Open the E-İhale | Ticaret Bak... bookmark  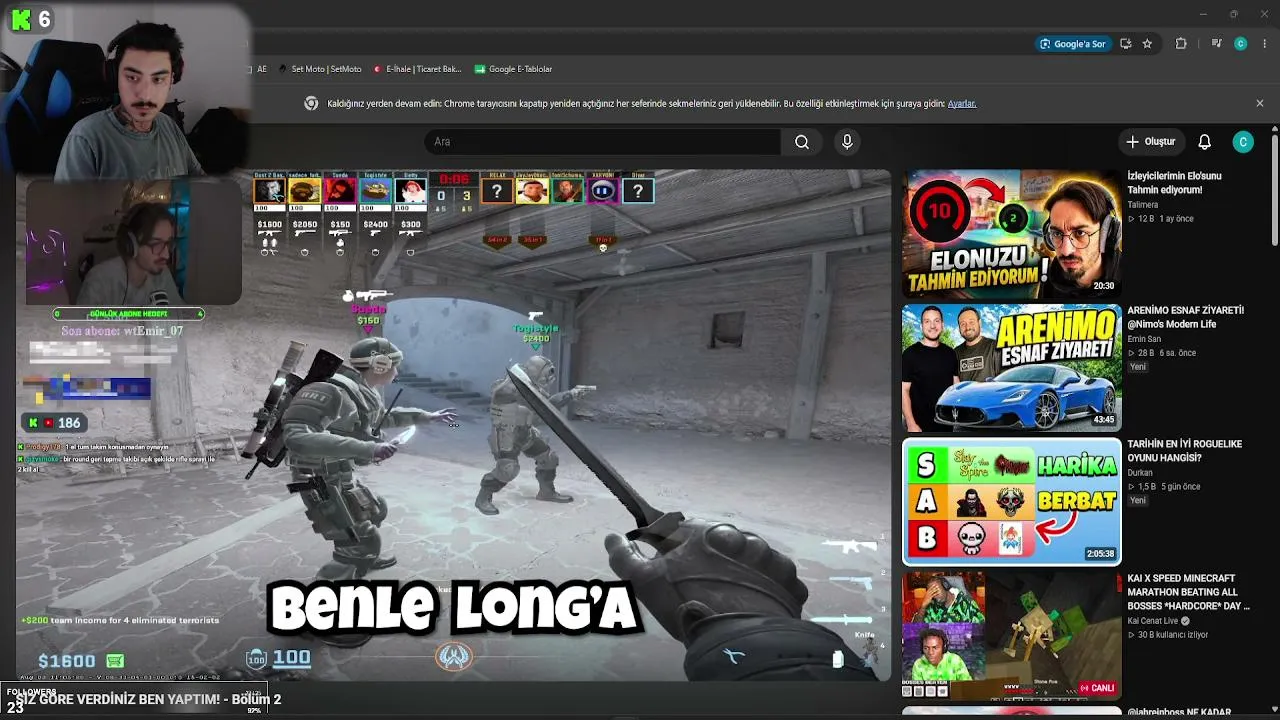pyautogui.click(x=417, y=69)
